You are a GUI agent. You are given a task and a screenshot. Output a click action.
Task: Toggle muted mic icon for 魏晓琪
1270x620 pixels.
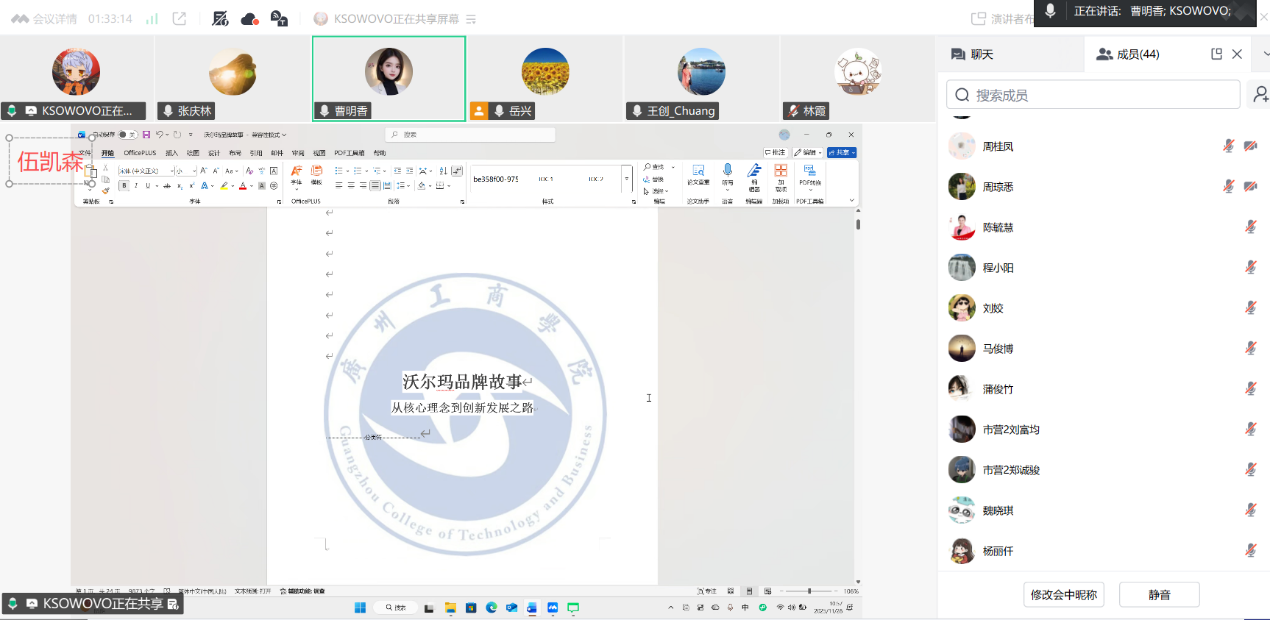[1250, 510]
